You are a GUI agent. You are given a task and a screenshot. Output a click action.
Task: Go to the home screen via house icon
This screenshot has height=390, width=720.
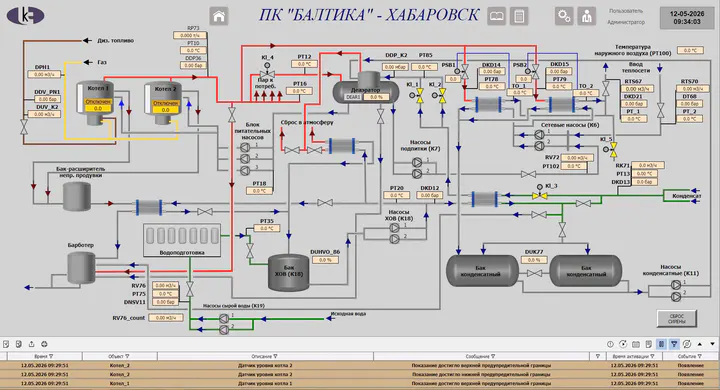tap(219, 17)
